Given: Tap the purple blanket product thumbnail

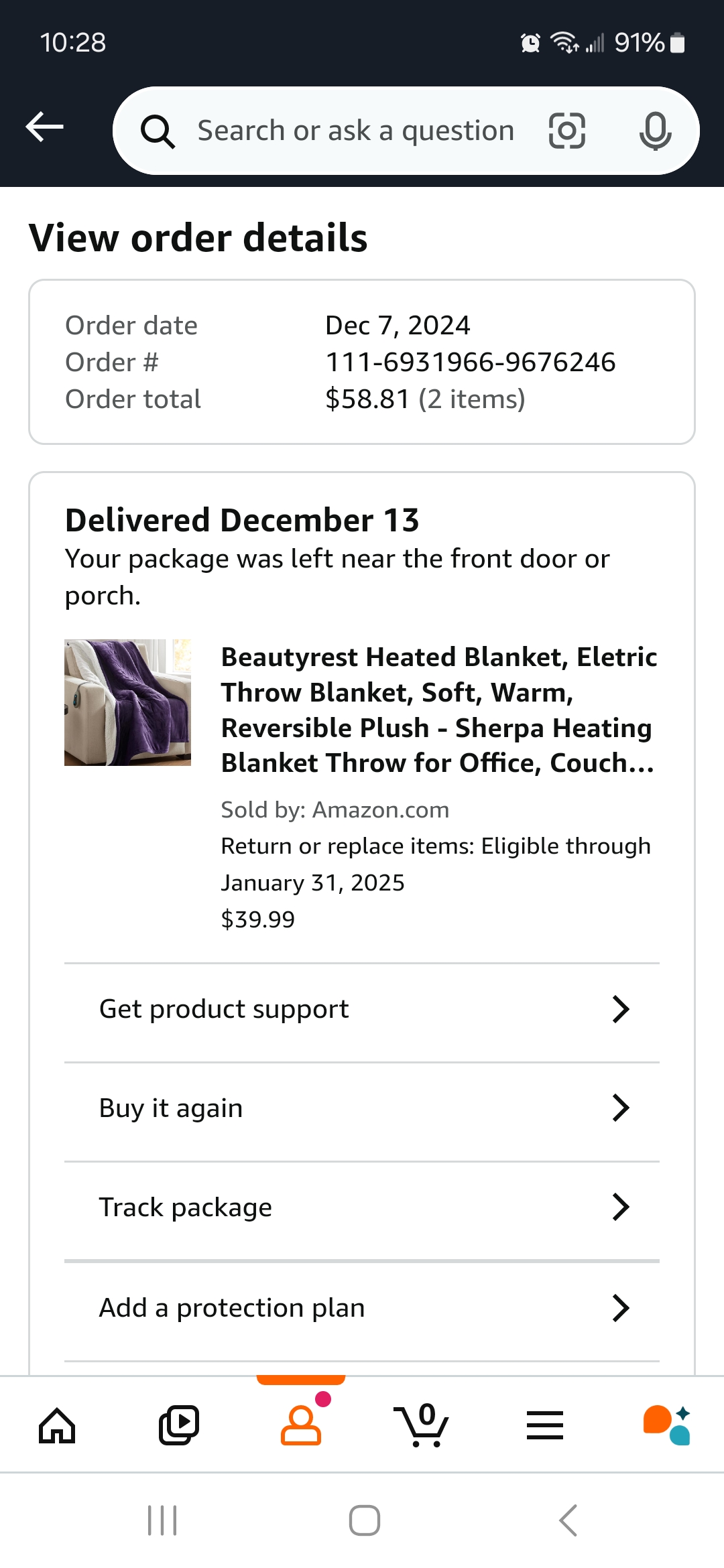Looking at the screenshot, I should click(127, 702).
